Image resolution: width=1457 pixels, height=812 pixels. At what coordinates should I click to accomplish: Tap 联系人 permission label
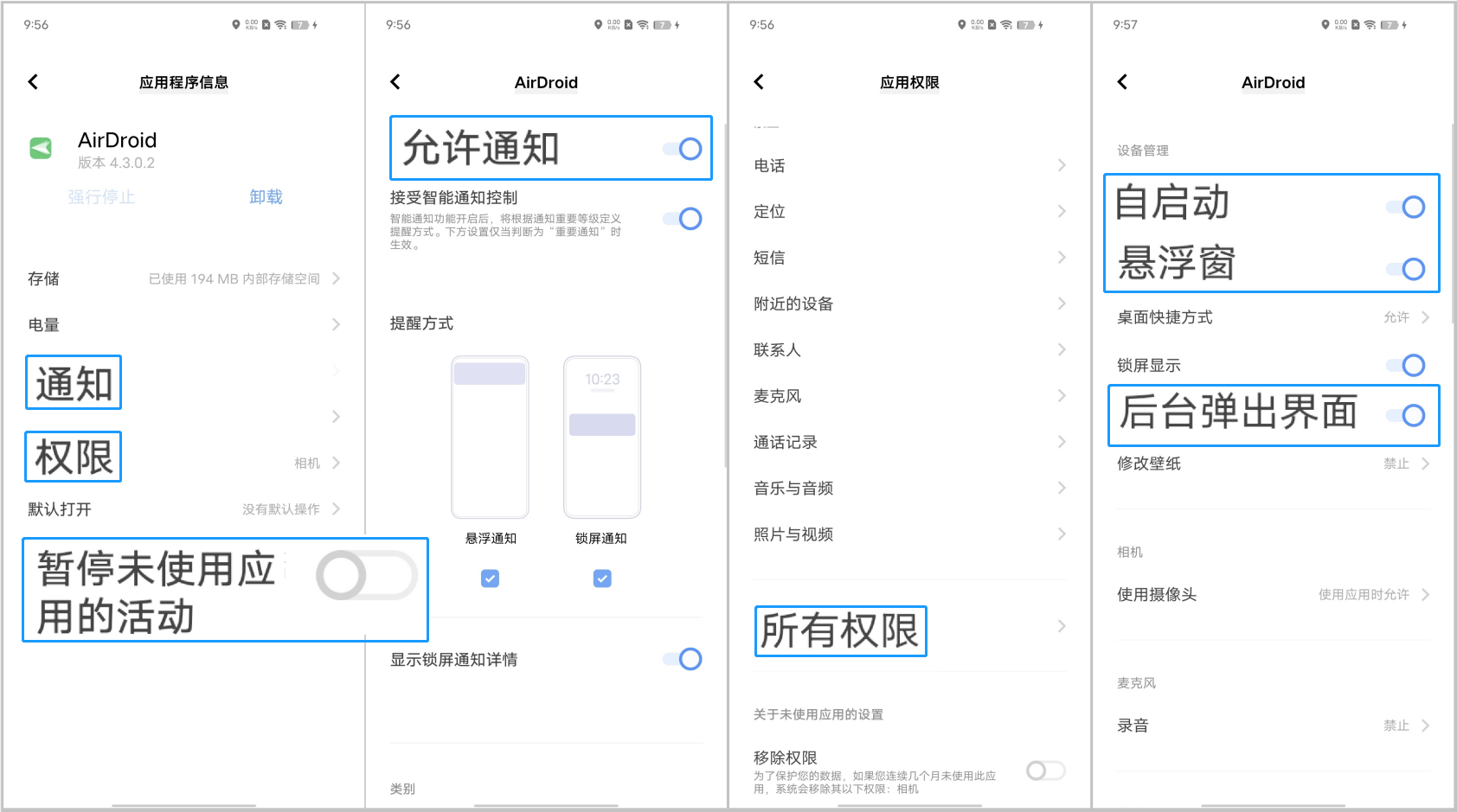pyautogui.click(x=777, y=349)
